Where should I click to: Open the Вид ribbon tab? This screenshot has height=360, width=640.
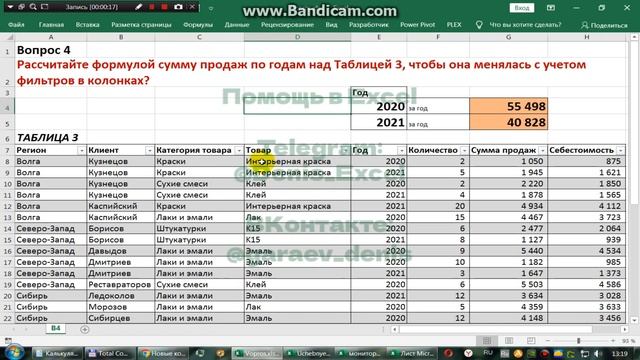pos(331,25)
